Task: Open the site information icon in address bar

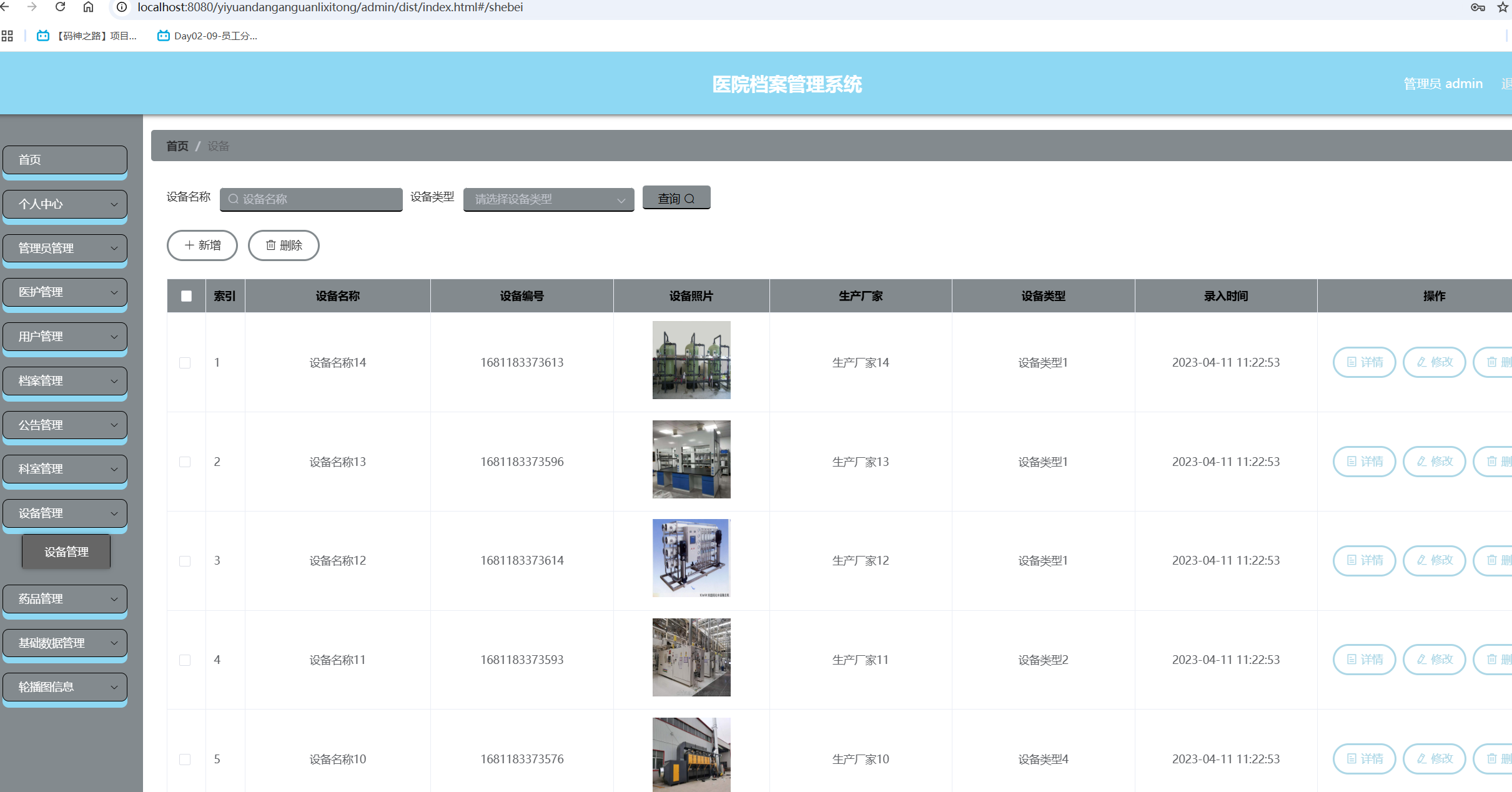Action: (x=122, y=7)
